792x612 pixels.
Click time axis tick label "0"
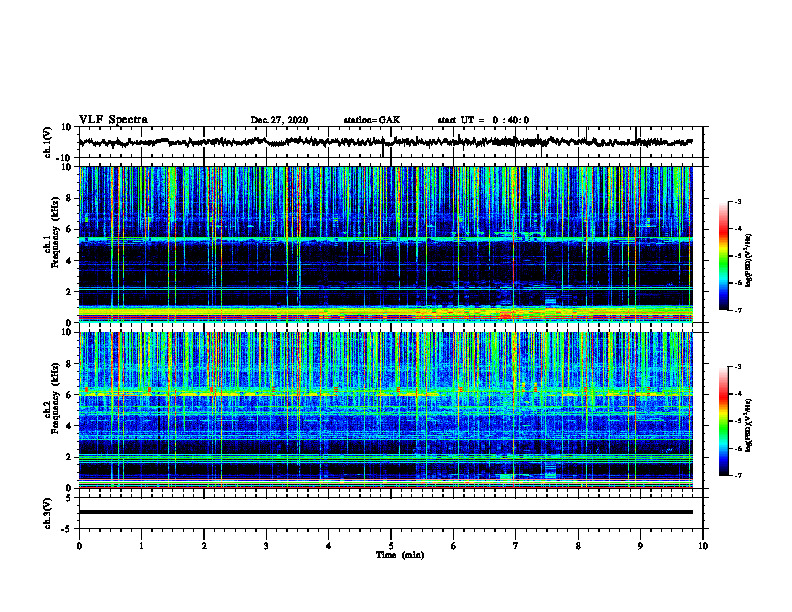coord(79,546)
